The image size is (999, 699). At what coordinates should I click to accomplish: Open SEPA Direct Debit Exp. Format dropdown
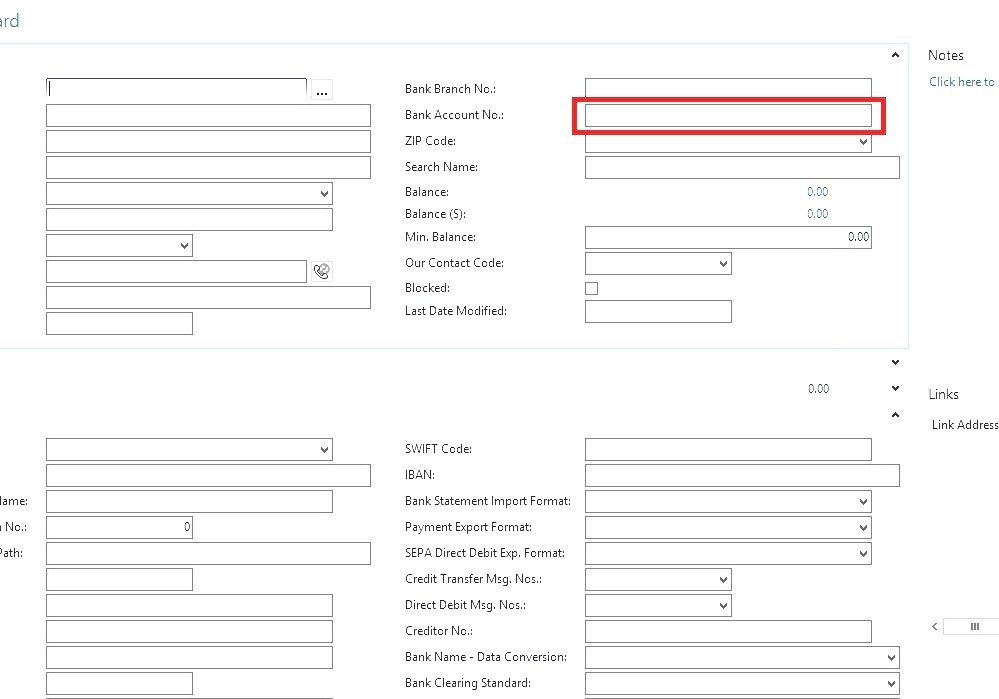coord(863,554)
